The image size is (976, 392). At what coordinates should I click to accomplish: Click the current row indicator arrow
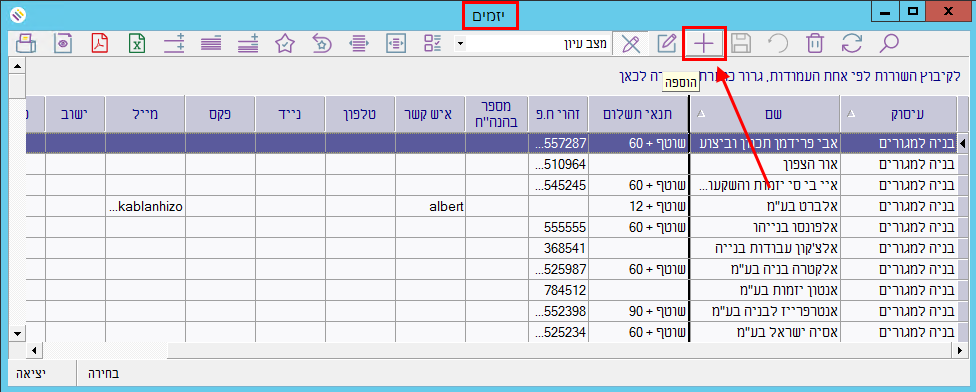click(x=962, y=144)
